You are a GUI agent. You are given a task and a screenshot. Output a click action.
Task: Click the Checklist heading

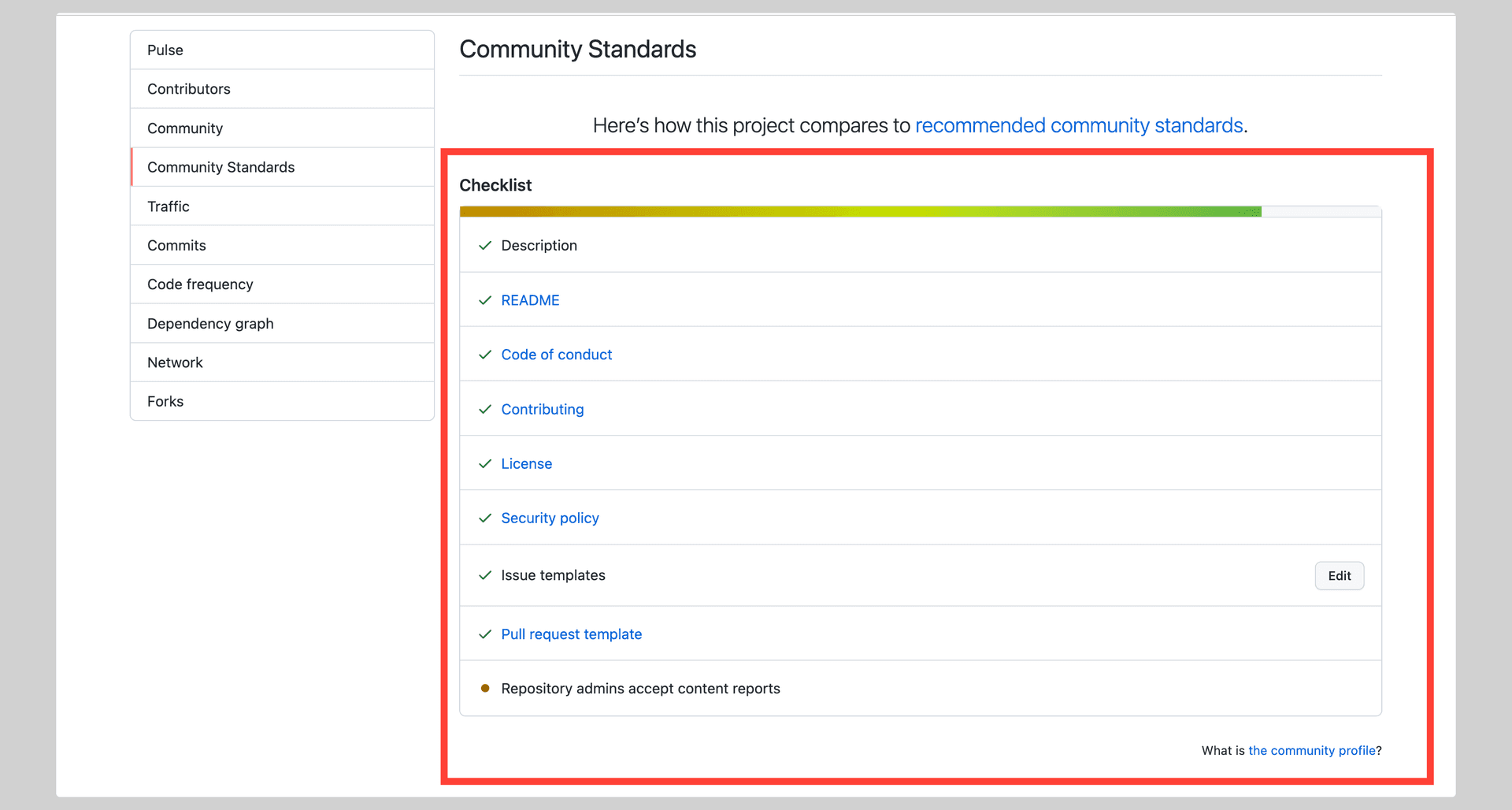coord(495,185)
